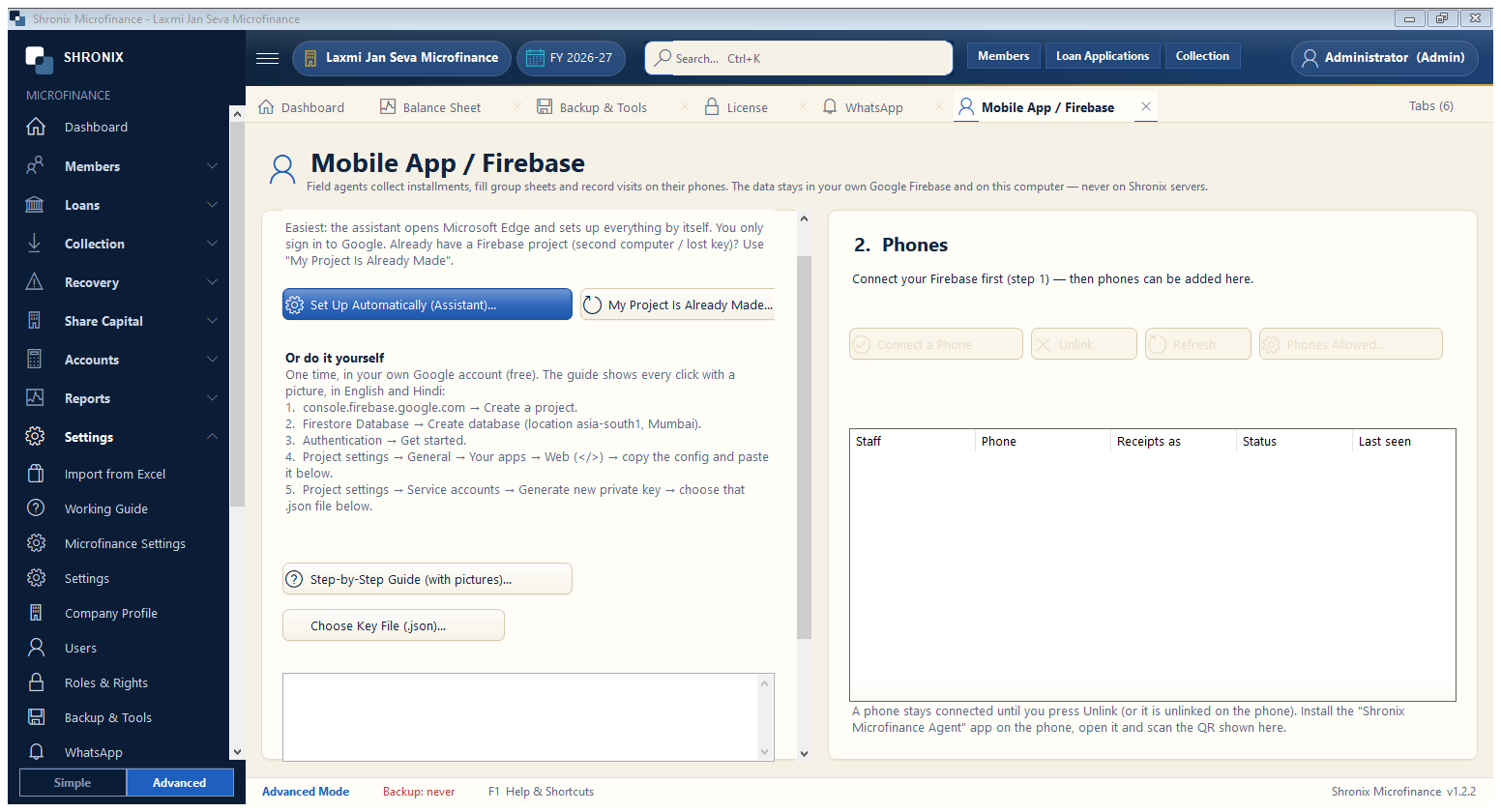Click the company building icon beside Laxmi Jan Seva
Viewport: 1501px width, 812px height.
[x=310, y=58]
